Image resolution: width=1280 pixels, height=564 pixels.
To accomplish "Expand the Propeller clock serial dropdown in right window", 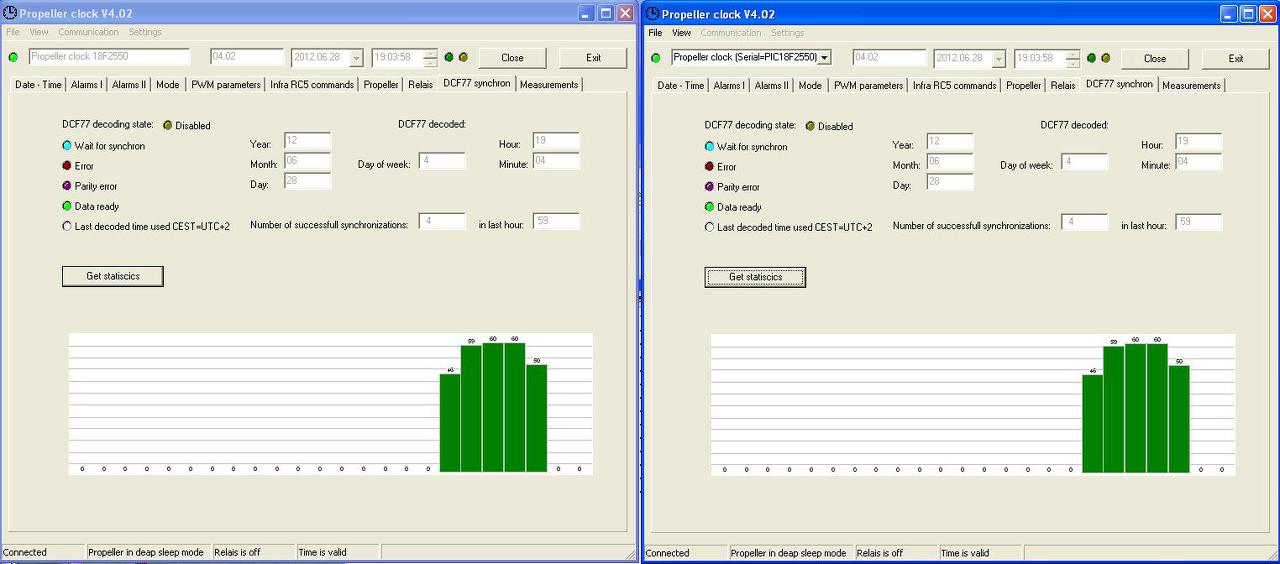I will click(824, 58).
